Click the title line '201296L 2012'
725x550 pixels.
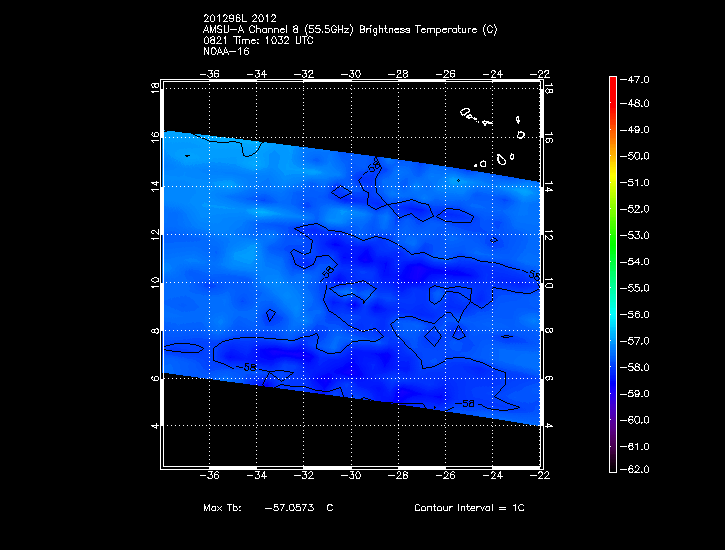(x=240, y=18)
